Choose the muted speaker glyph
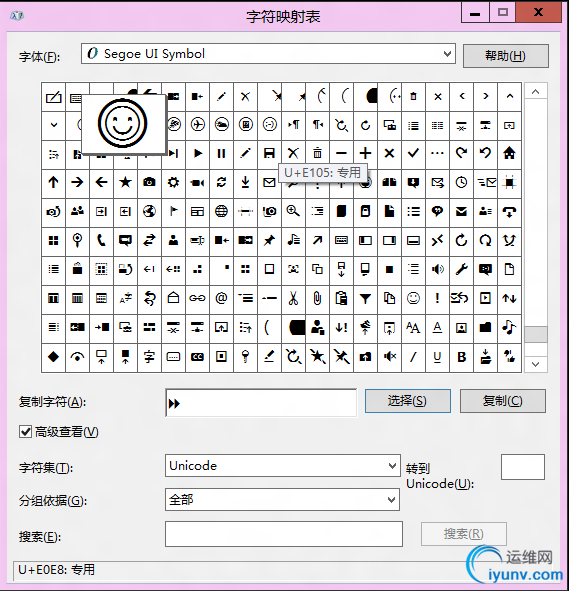Screen dimensions: 569x591 pos(389,357)
